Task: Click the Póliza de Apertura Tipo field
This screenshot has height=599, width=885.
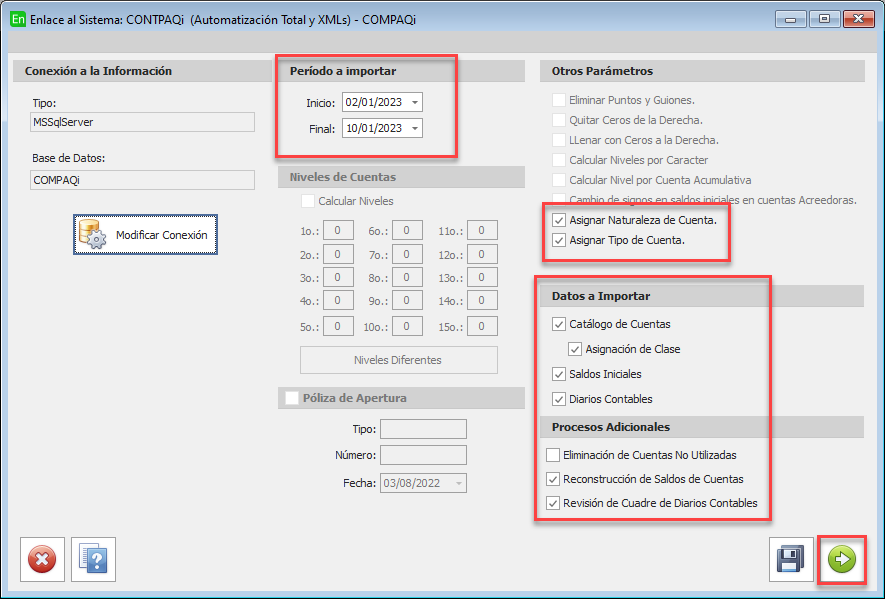Action: pos(423,429)
